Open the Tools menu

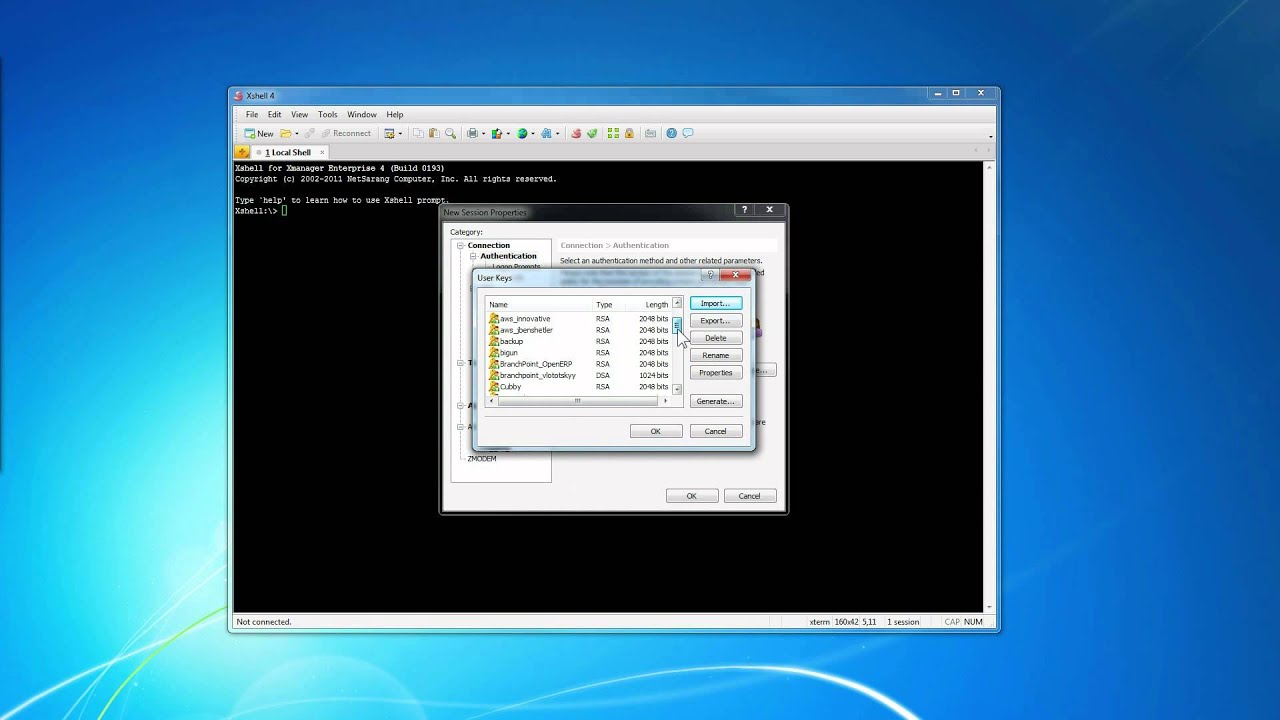tap(328, 115)
